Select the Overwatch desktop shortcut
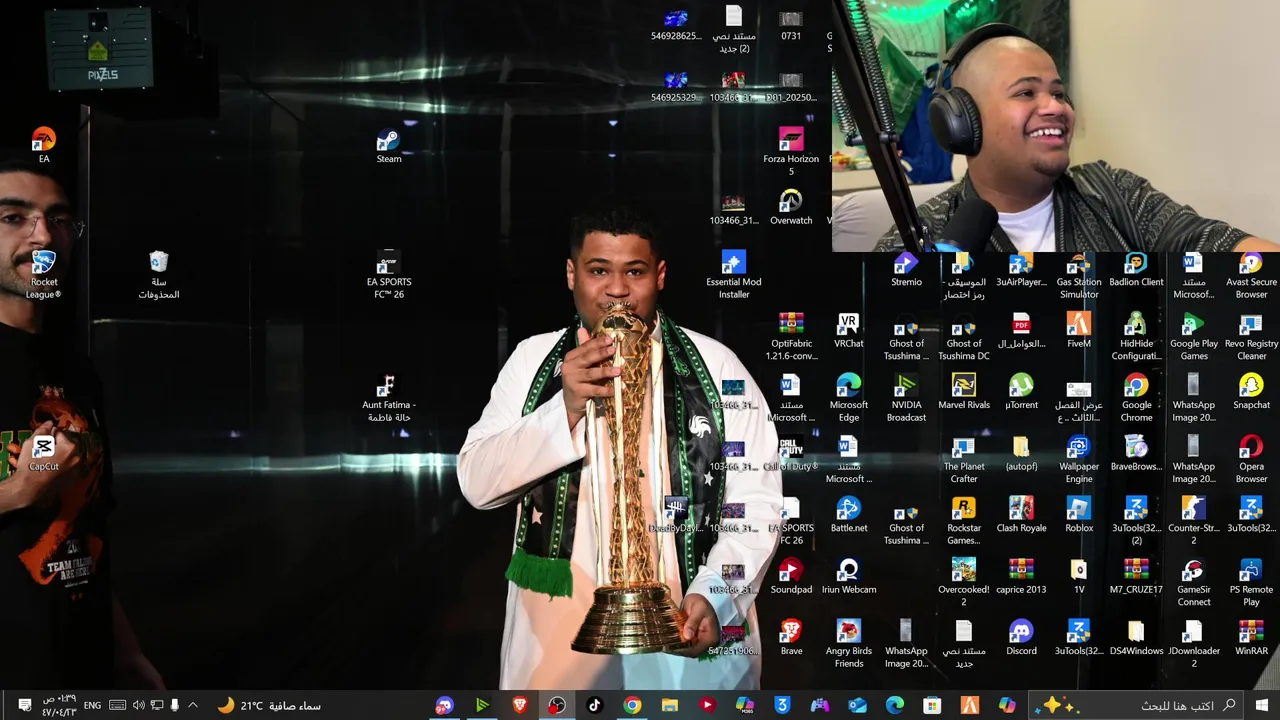The height and width of the screenshot is (720, 1280). point(791,207)
